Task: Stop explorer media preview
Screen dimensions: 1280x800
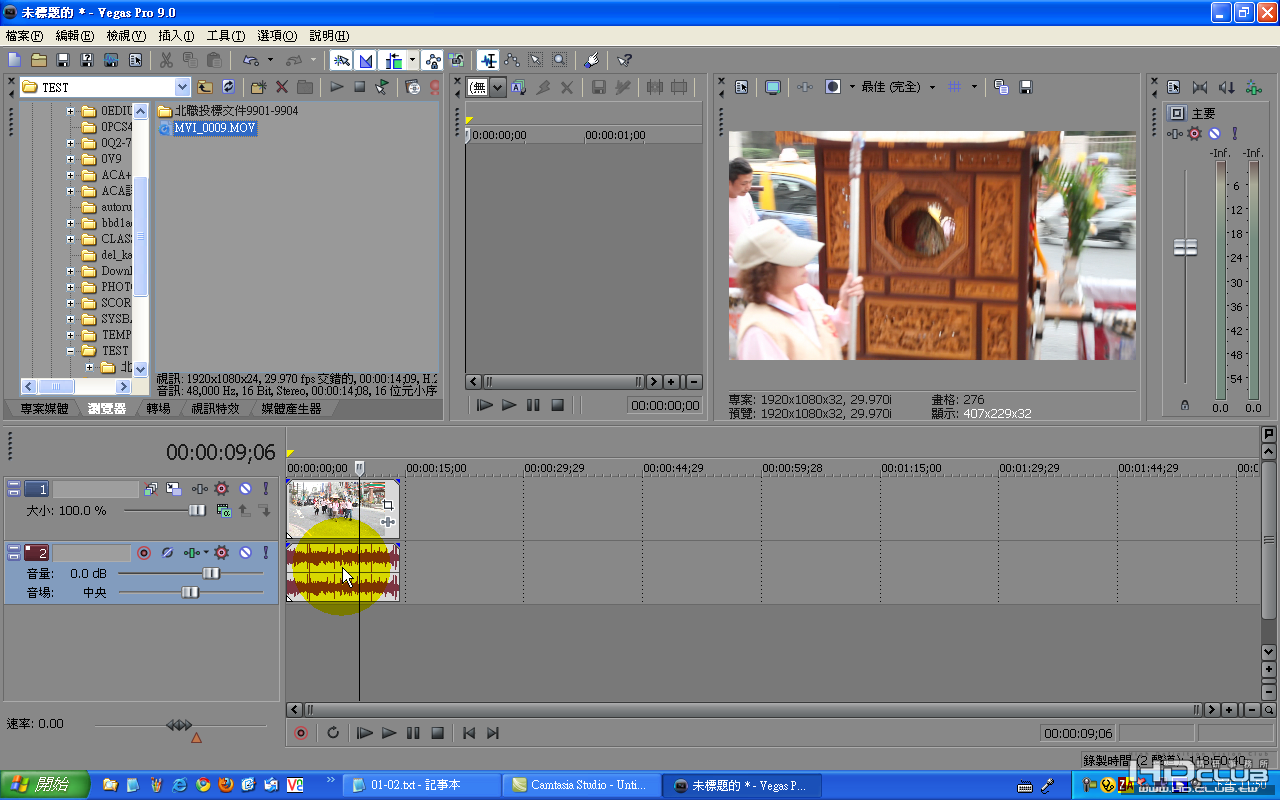Action: tap(359, 87)
